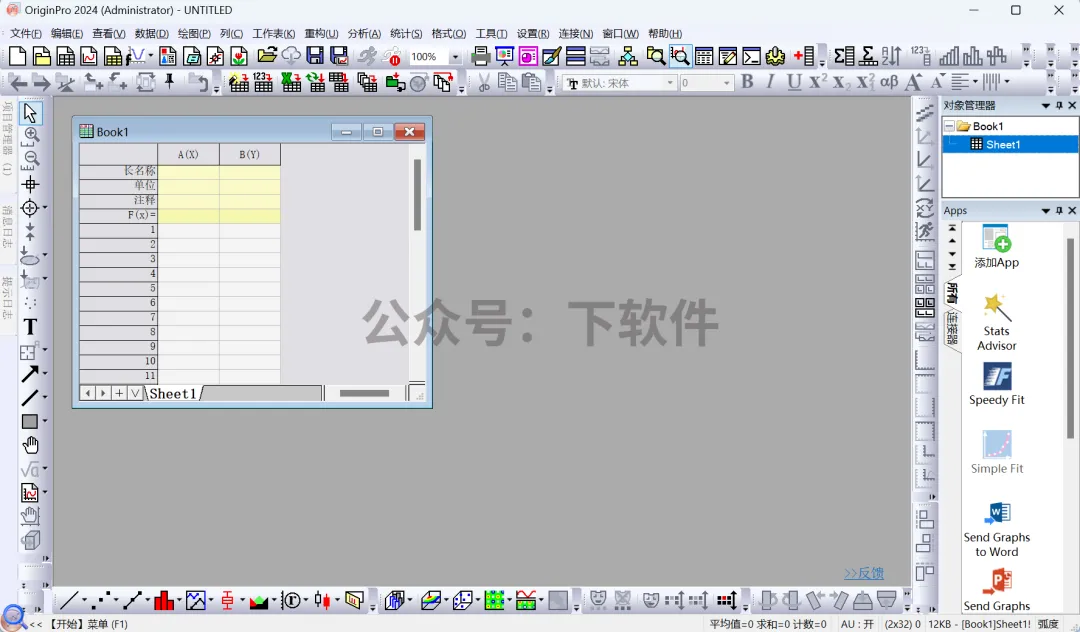This screenshot has width=1080, height=632.
Task: Click the Slide Show presentation icon
Action: pyautogui.click(x=504, y=56)
